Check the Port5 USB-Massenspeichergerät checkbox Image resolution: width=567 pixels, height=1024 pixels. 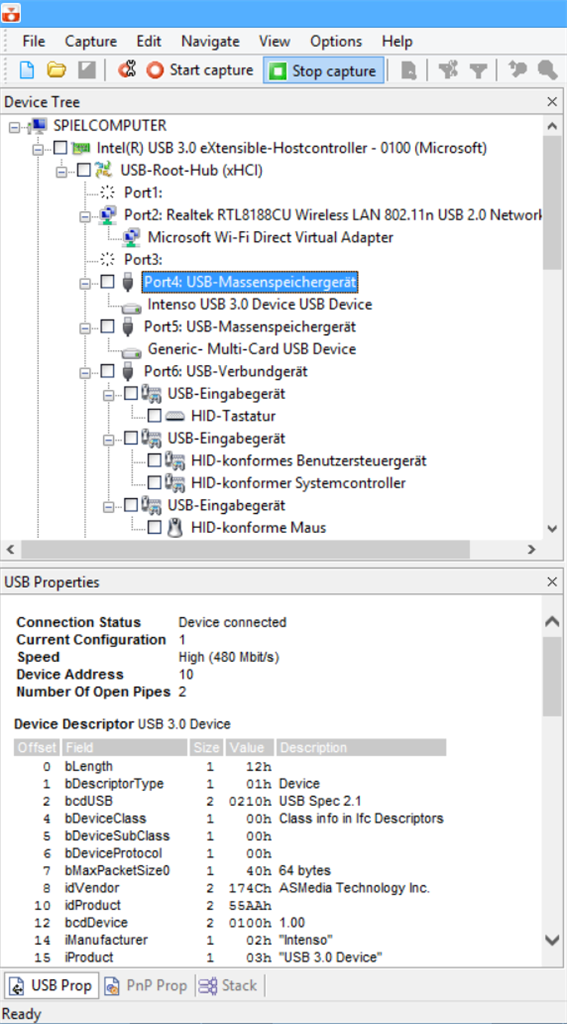107,327
